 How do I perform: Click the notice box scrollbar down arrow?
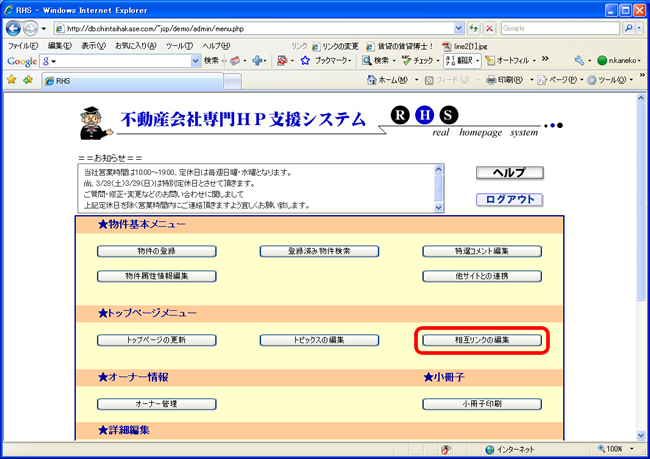click(x=436, y=206)
